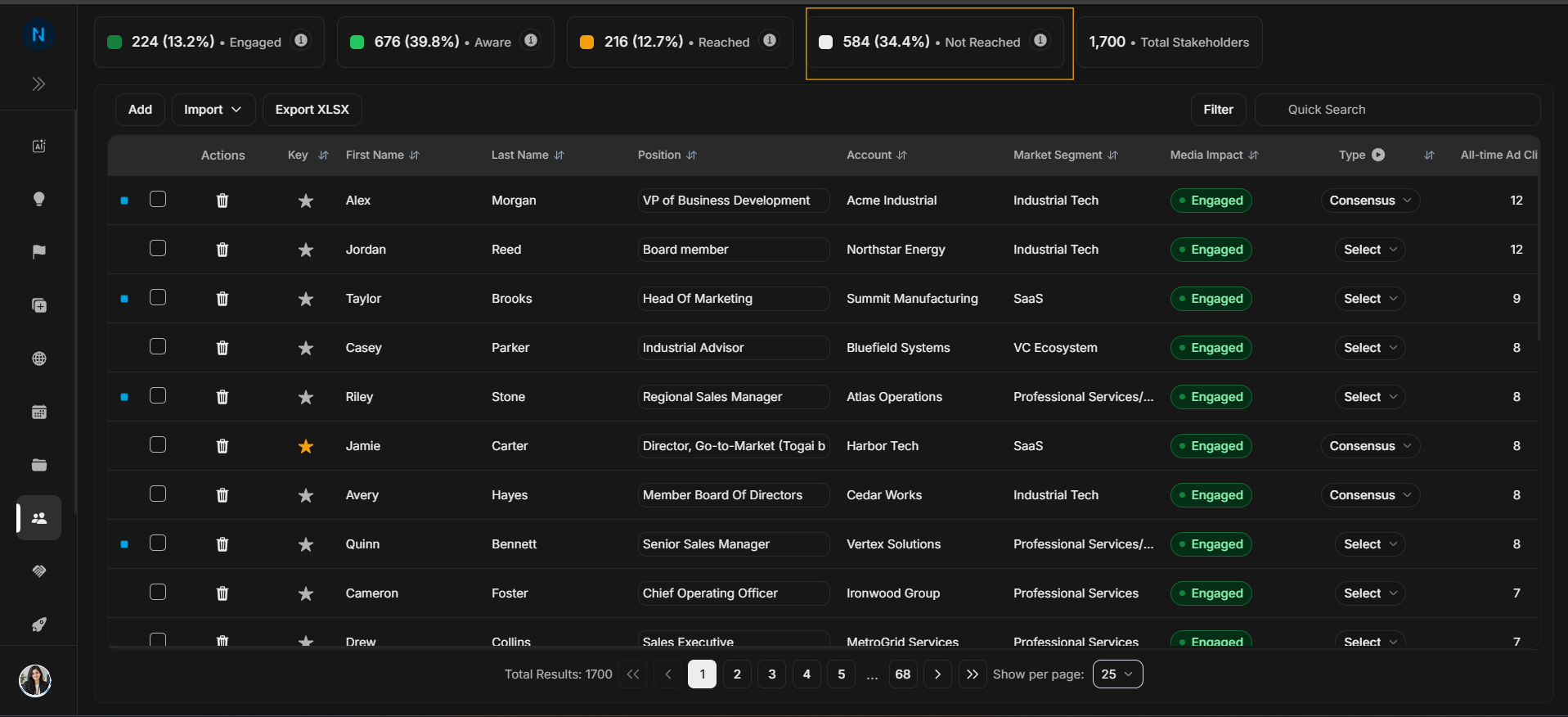Image resolution: width=1568 pixels, height=717 pixels.
Task: Show info for Not Reached stat card
Action: tap(1040, 40)
